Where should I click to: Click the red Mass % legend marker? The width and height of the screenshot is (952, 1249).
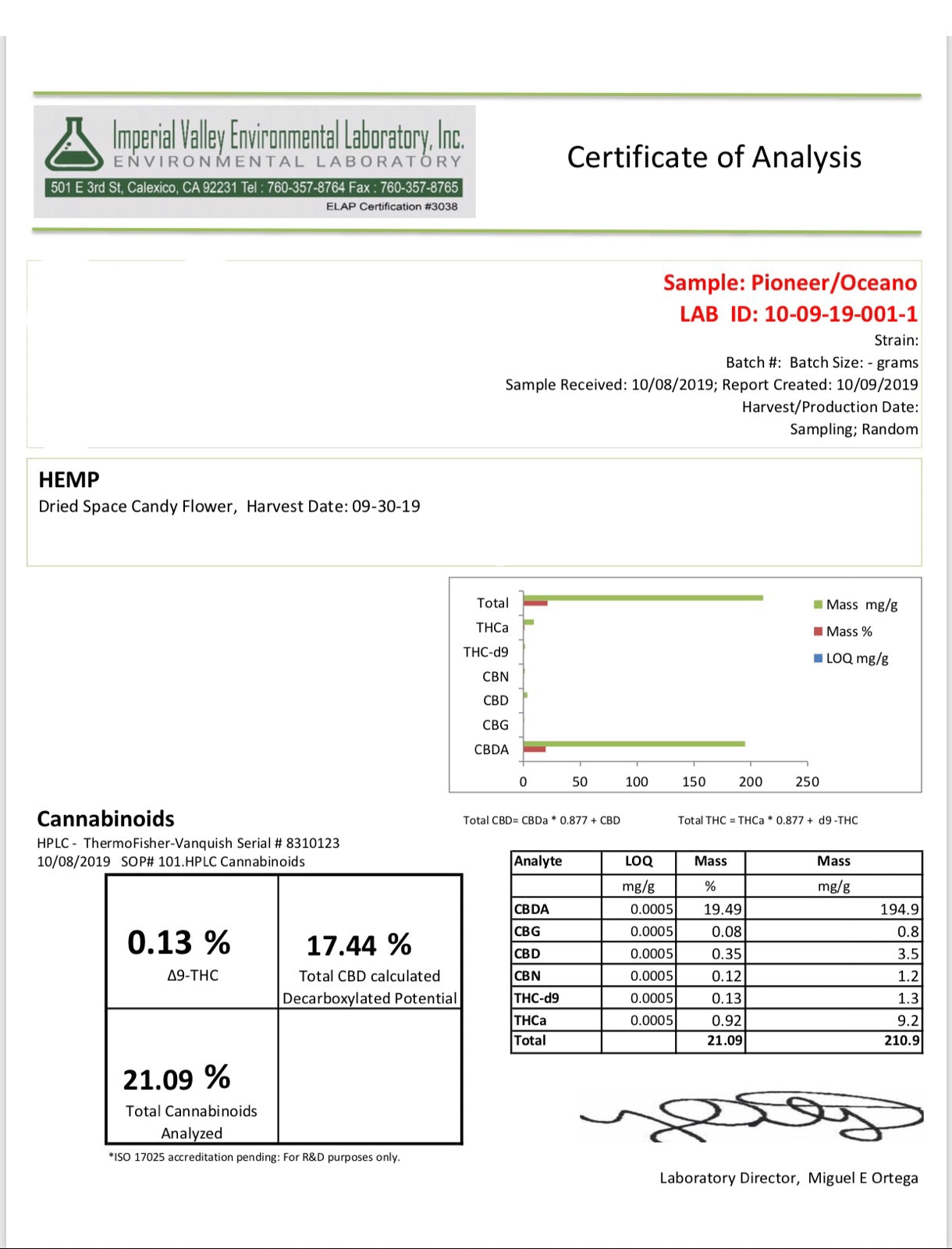[818, 632]
